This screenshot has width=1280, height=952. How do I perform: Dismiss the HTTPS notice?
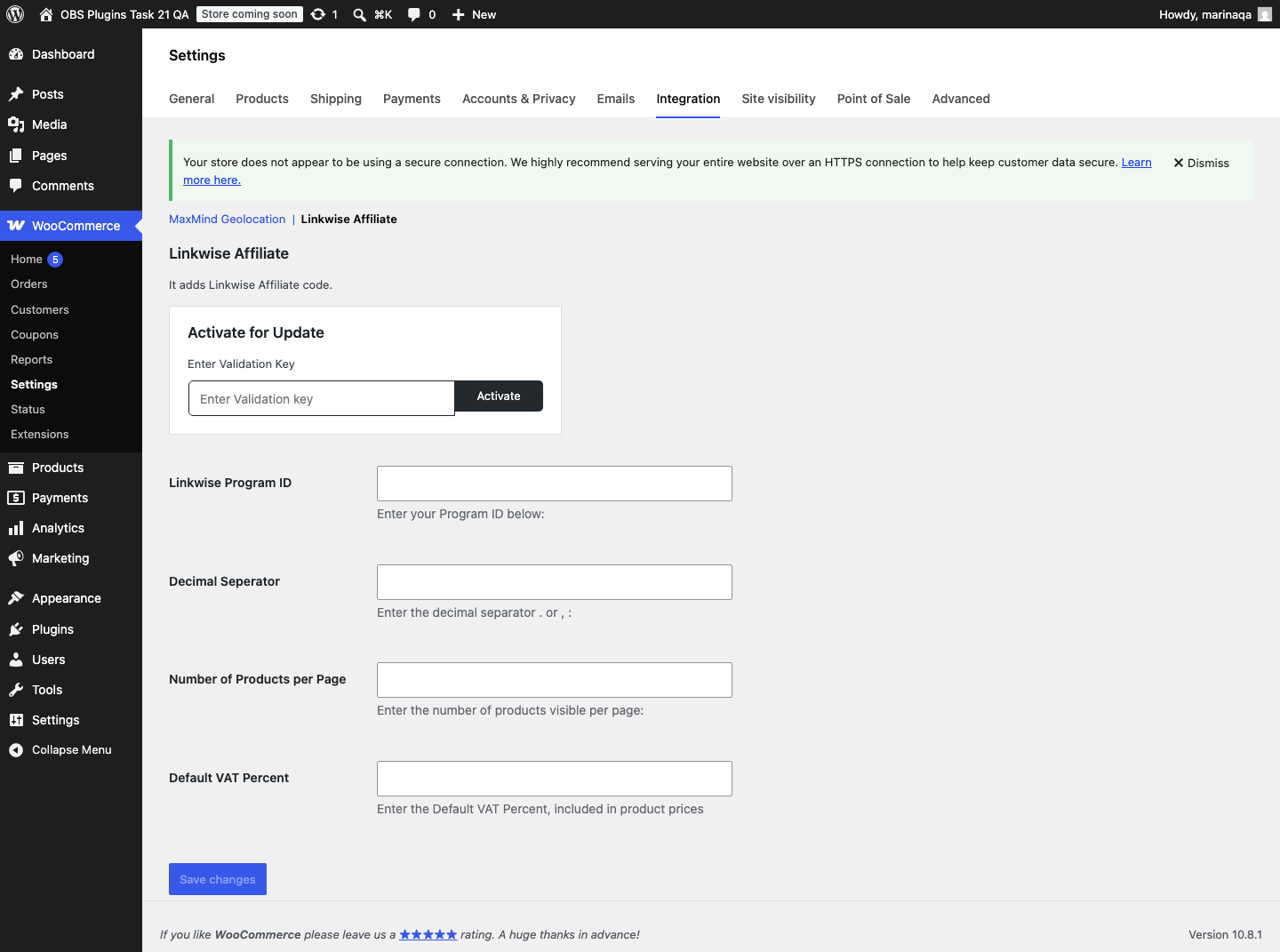point(1201,164)
